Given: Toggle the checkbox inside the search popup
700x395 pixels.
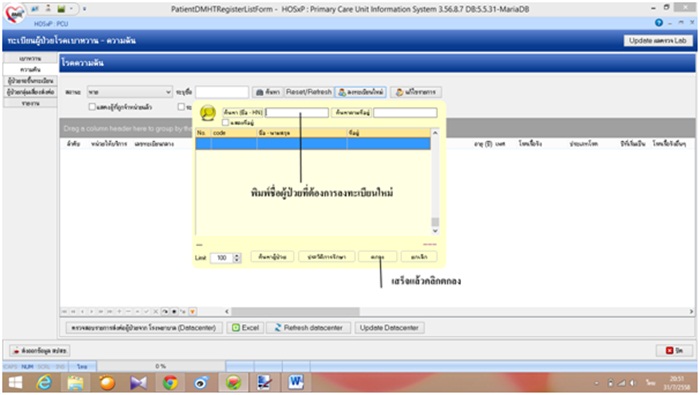Looking at the screenshot, I should (225, 122).
